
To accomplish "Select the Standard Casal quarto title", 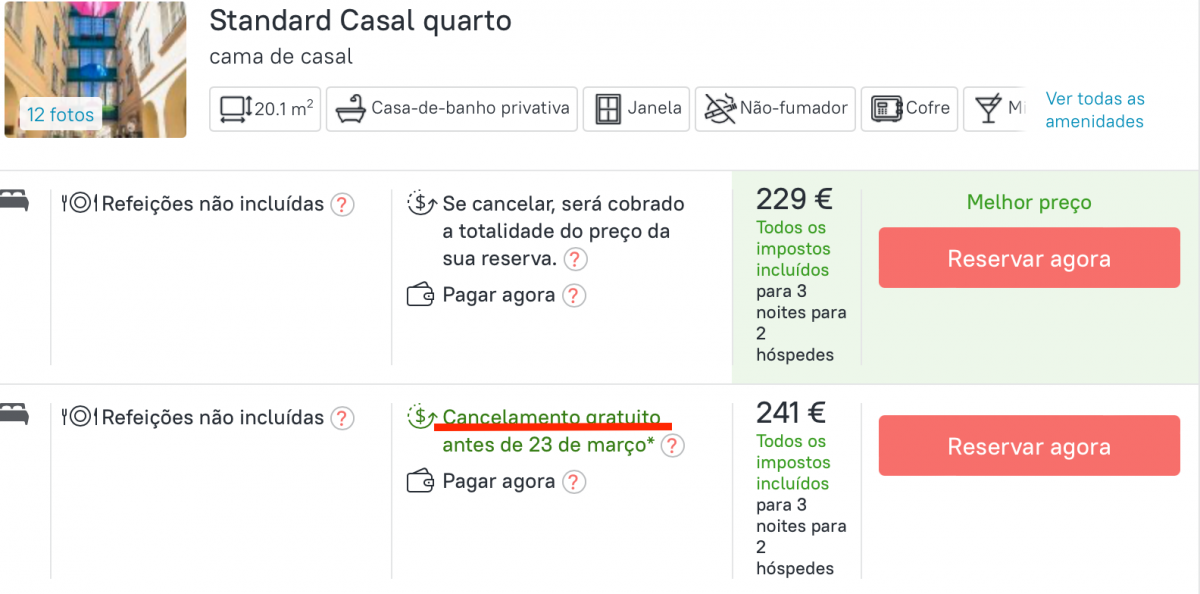I will click(x=360, y=21).
